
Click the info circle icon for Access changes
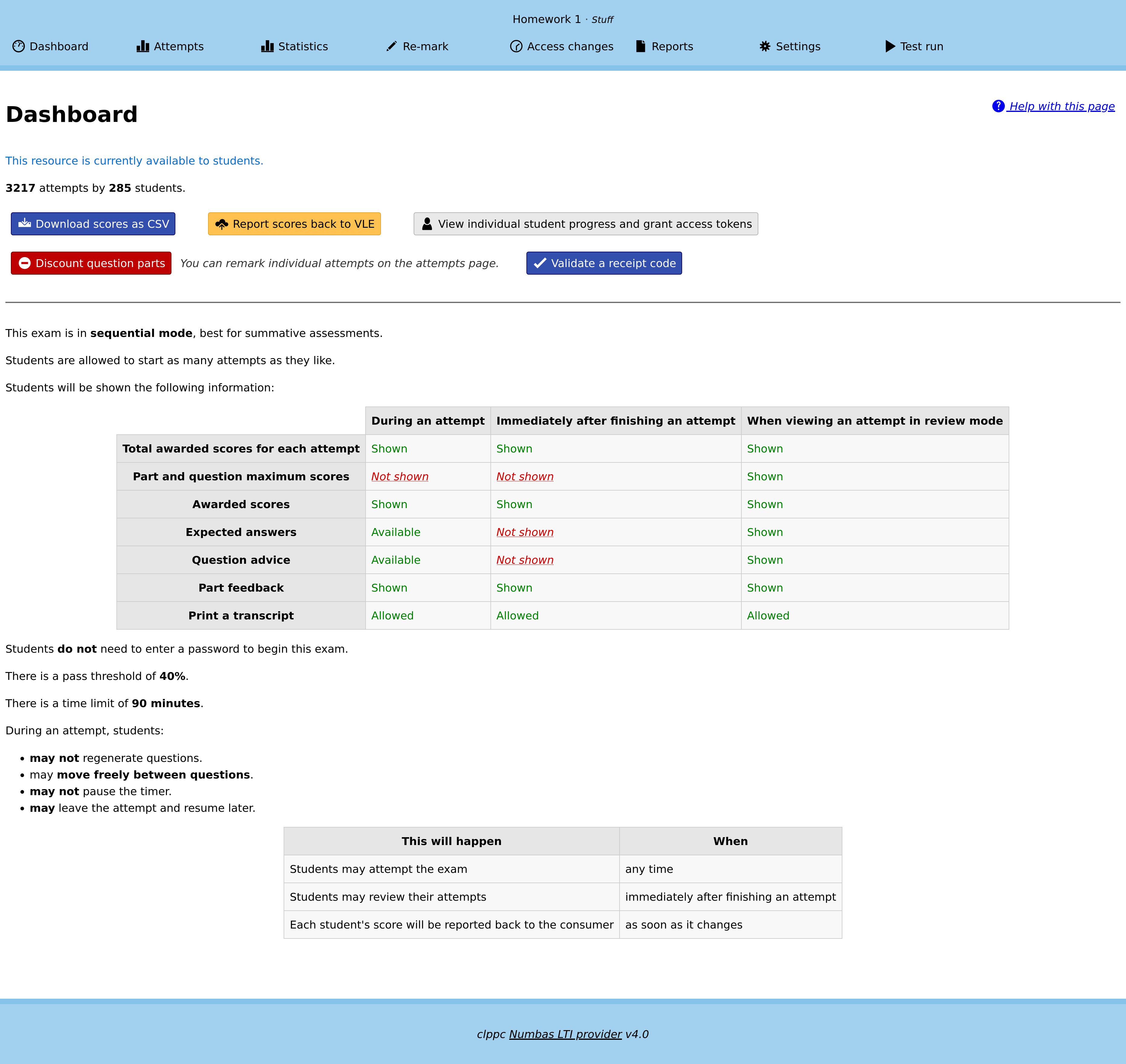tap(516, 46)
